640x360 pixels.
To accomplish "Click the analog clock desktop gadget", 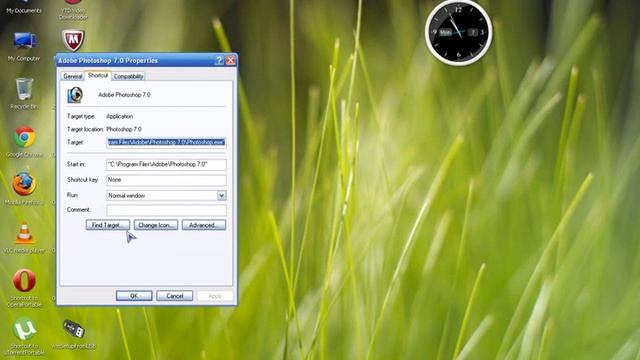I will click(458, 32).
